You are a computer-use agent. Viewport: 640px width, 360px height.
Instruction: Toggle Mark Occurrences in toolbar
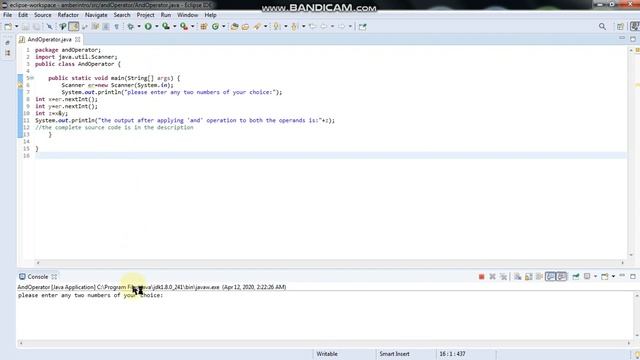pyautogui.click(x=74, y=27)
